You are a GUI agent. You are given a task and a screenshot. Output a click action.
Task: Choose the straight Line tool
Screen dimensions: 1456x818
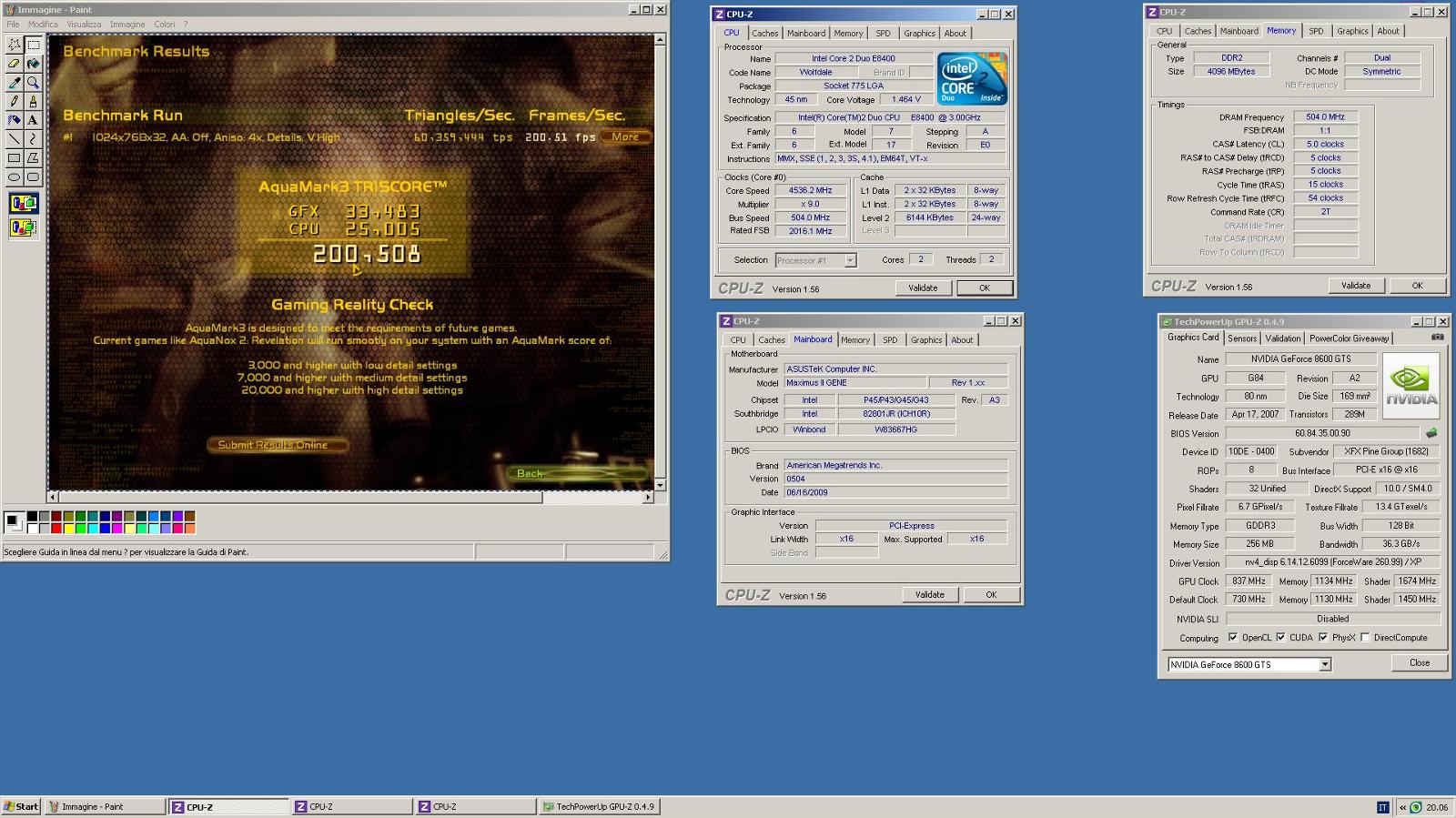coord(15,139)
